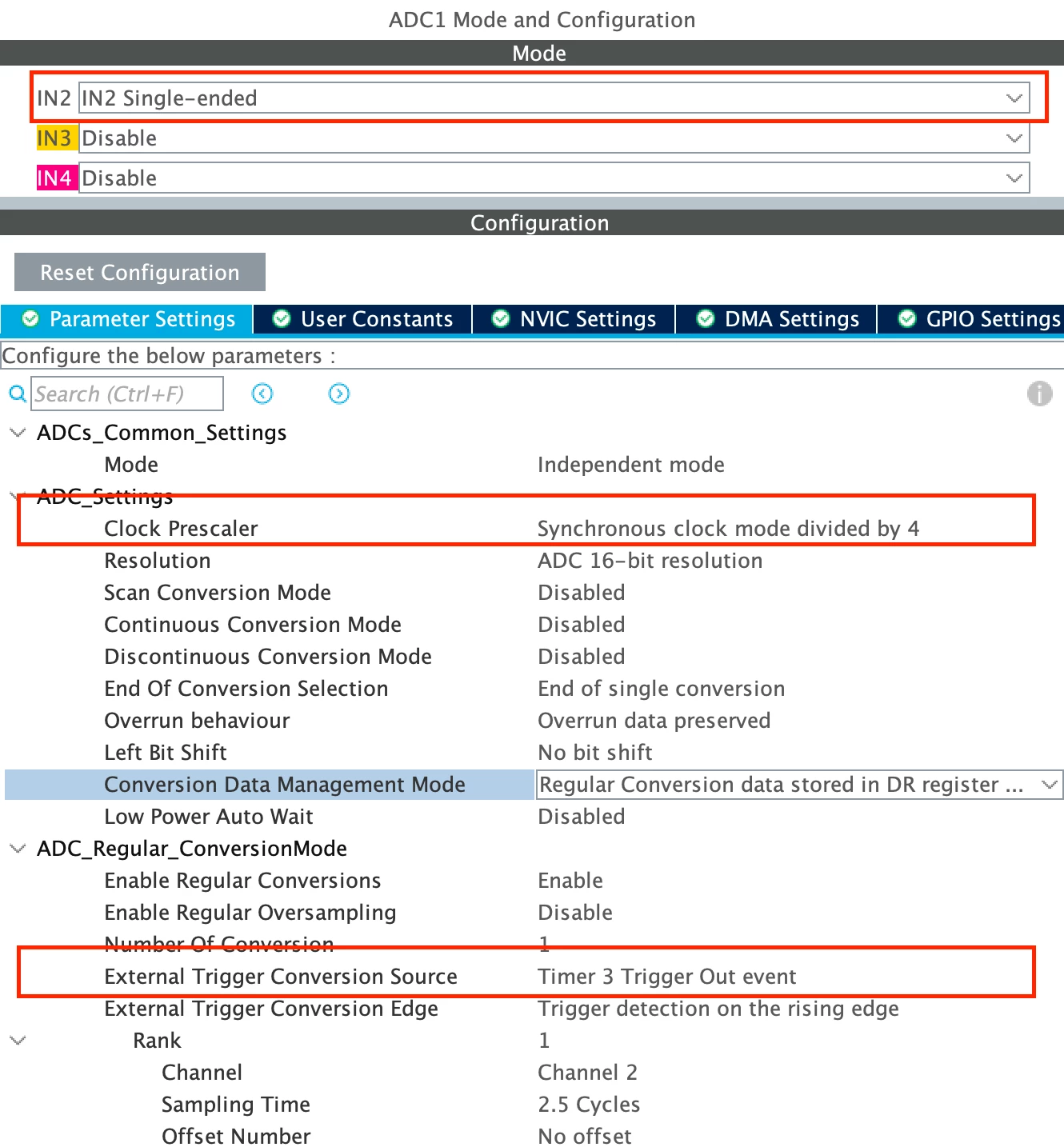
Task: Select the Offset Number parameter
Action: pyautogui.click(x=236, y=1136)
